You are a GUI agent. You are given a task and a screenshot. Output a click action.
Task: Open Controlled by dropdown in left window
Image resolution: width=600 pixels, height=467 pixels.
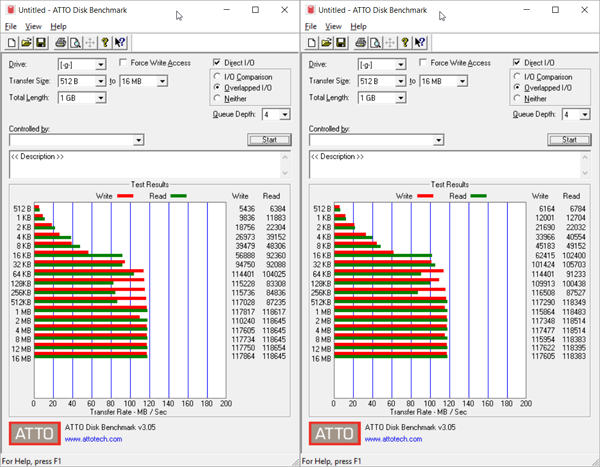(x=139, y=140)
